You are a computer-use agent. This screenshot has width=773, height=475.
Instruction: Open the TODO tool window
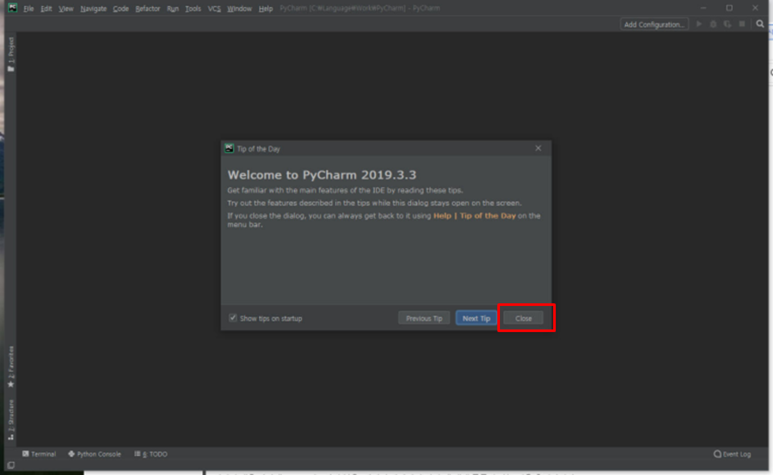[x=151, y=454]
